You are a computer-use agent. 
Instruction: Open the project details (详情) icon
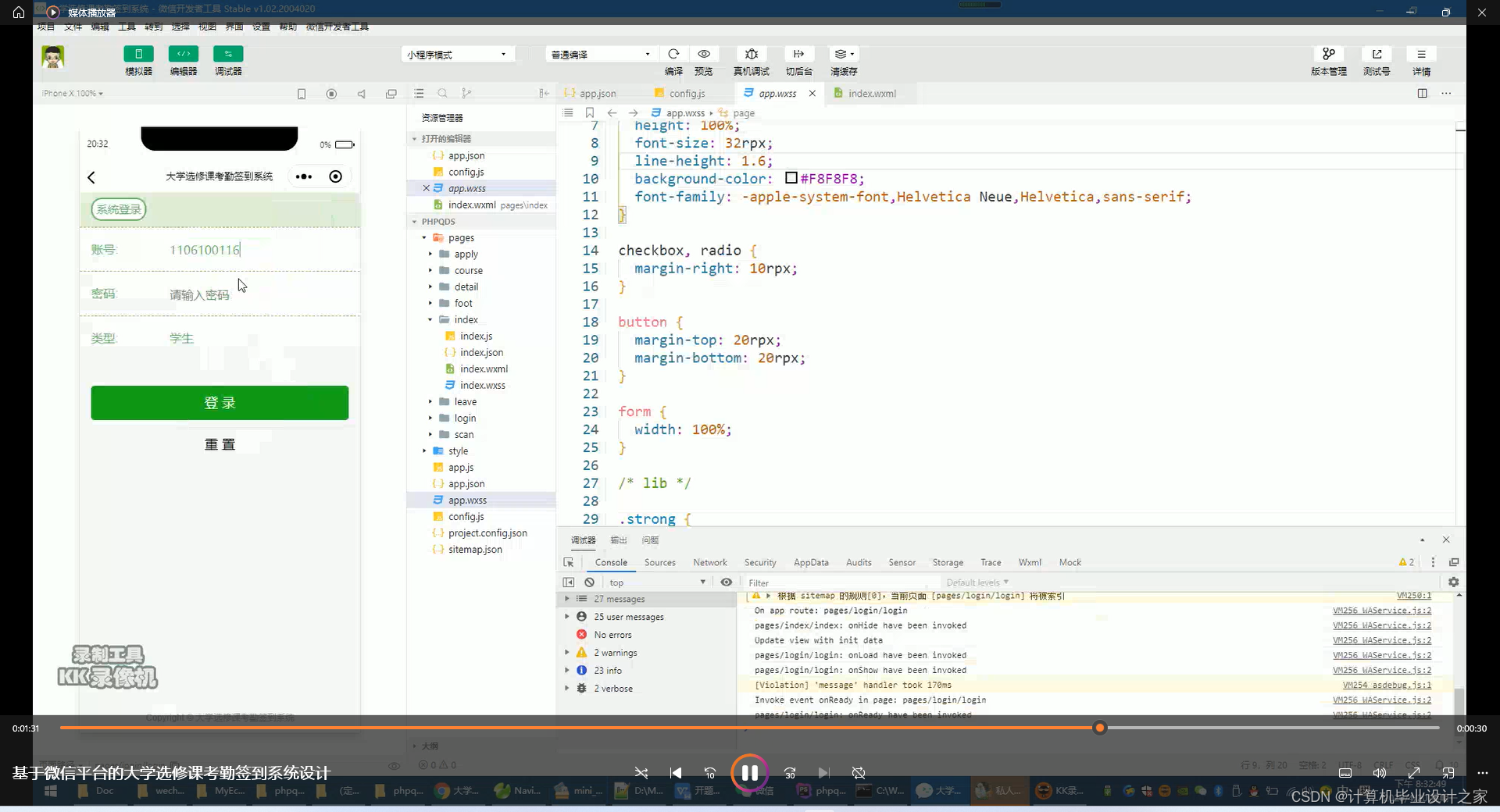pos(1421,54)
